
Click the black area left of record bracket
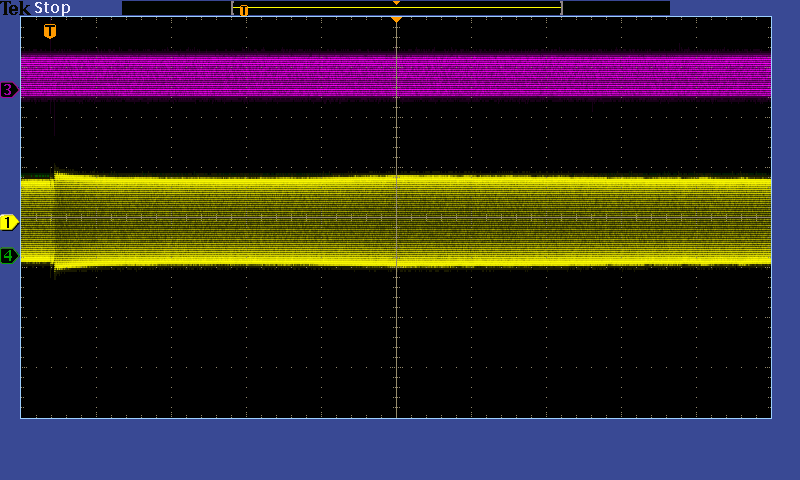[x=175, y=8]
